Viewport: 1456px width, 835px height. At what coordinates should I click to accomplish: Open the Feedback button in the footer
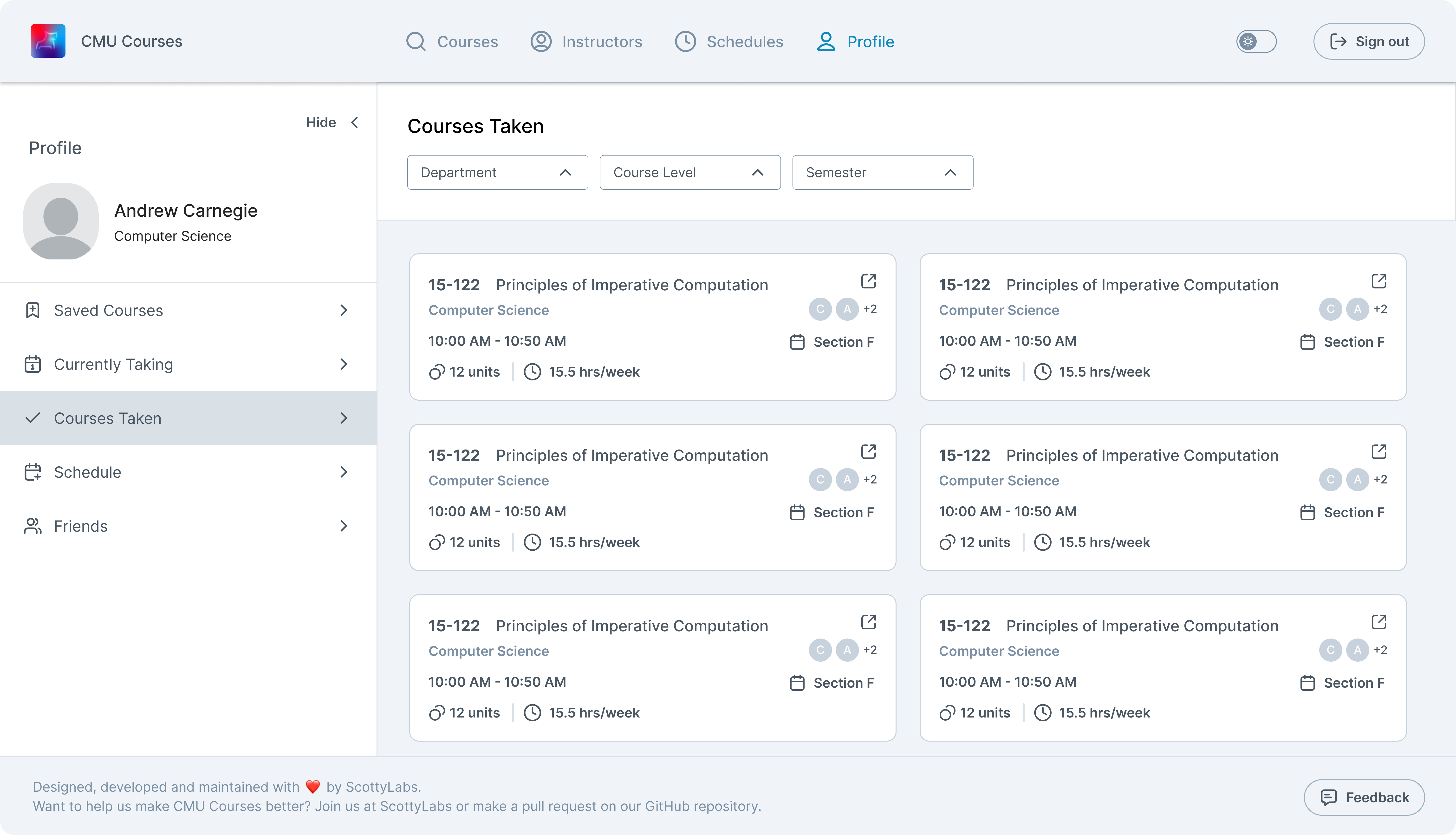pos(1364,797)
